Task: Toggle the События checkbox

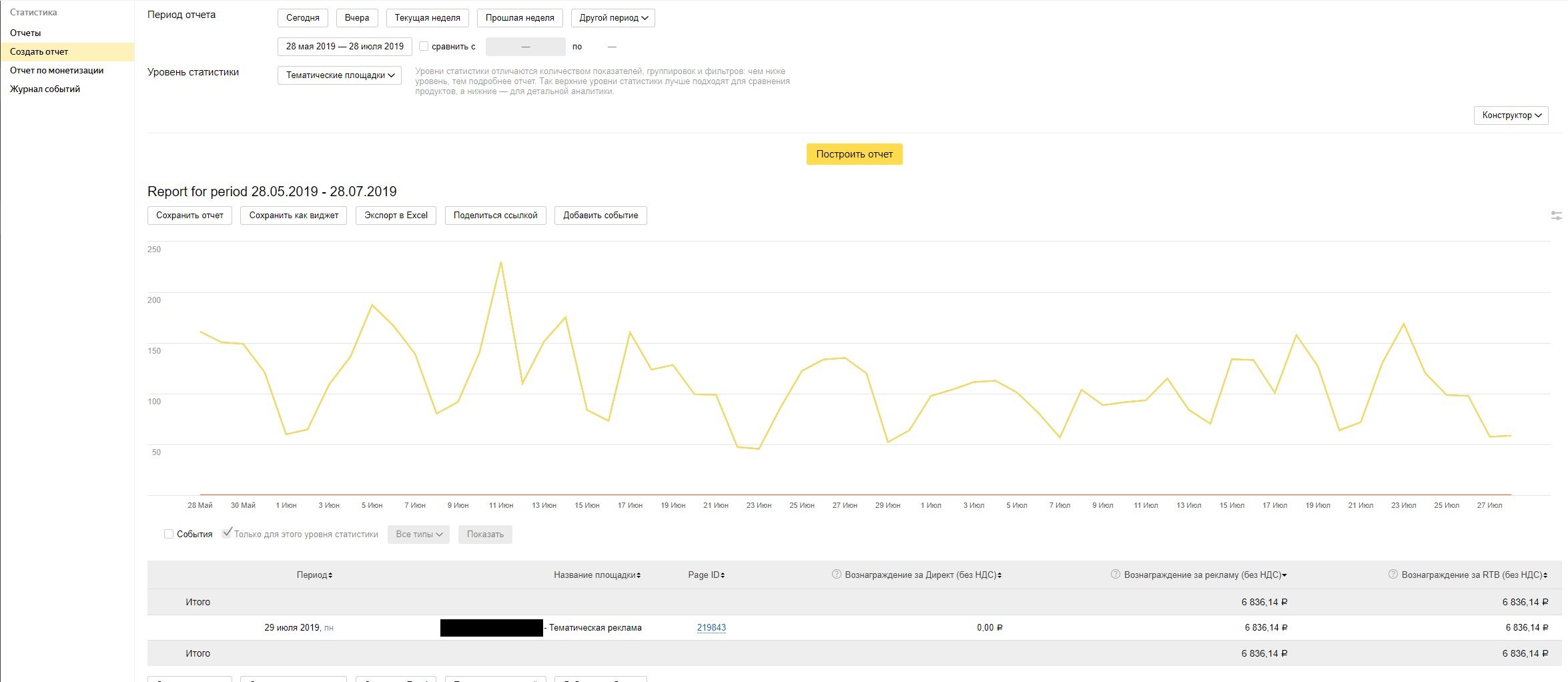Action: [x=169, y=534]
